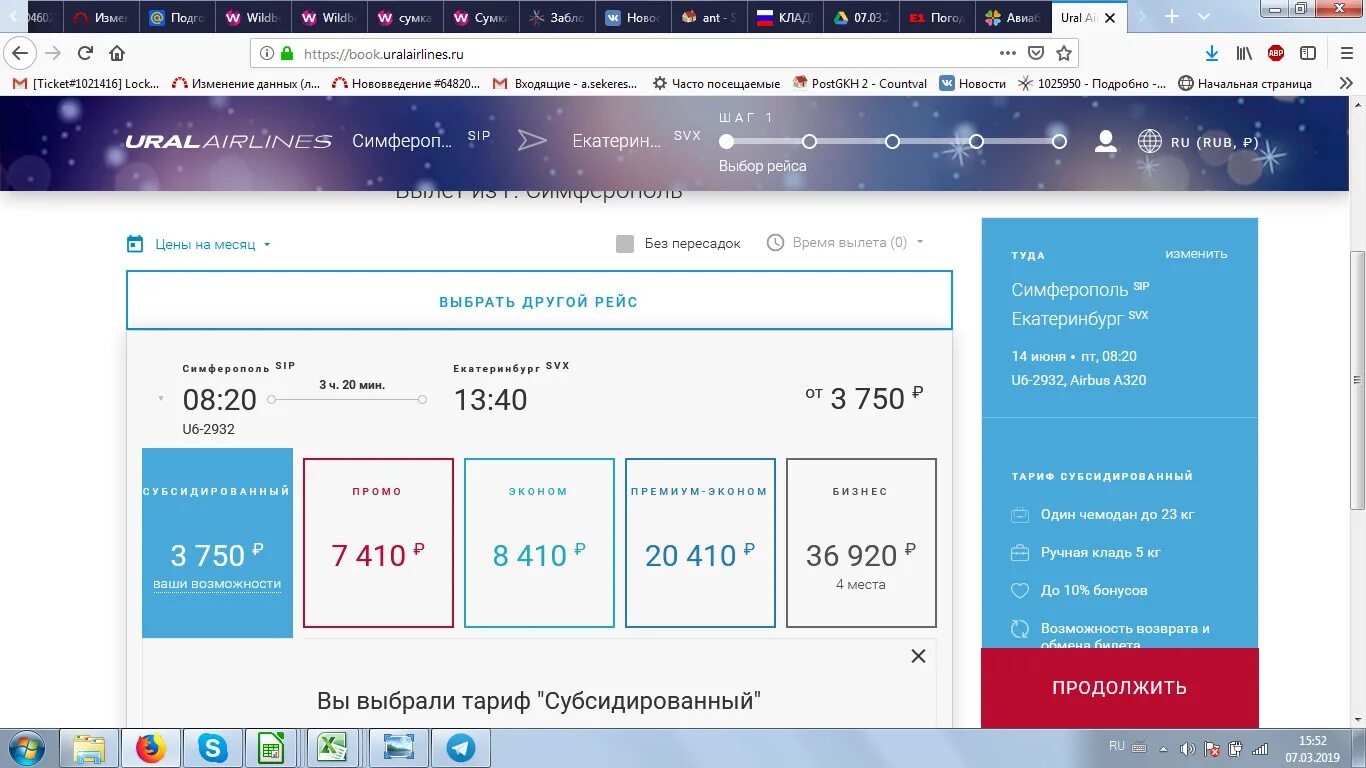Open Telegram from the taskbar
1366x768 pixels.
(460, 748)
